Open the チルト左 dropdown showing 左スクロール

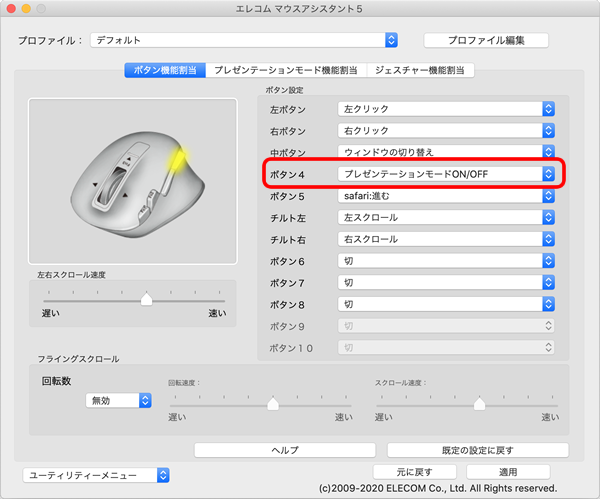point(446,218)
